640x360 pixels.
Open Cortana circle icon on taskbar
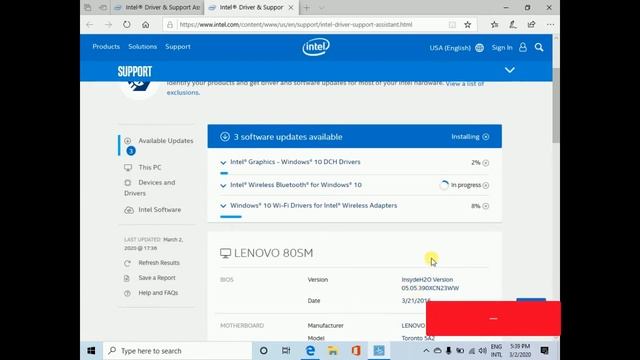tap(264, 351)
